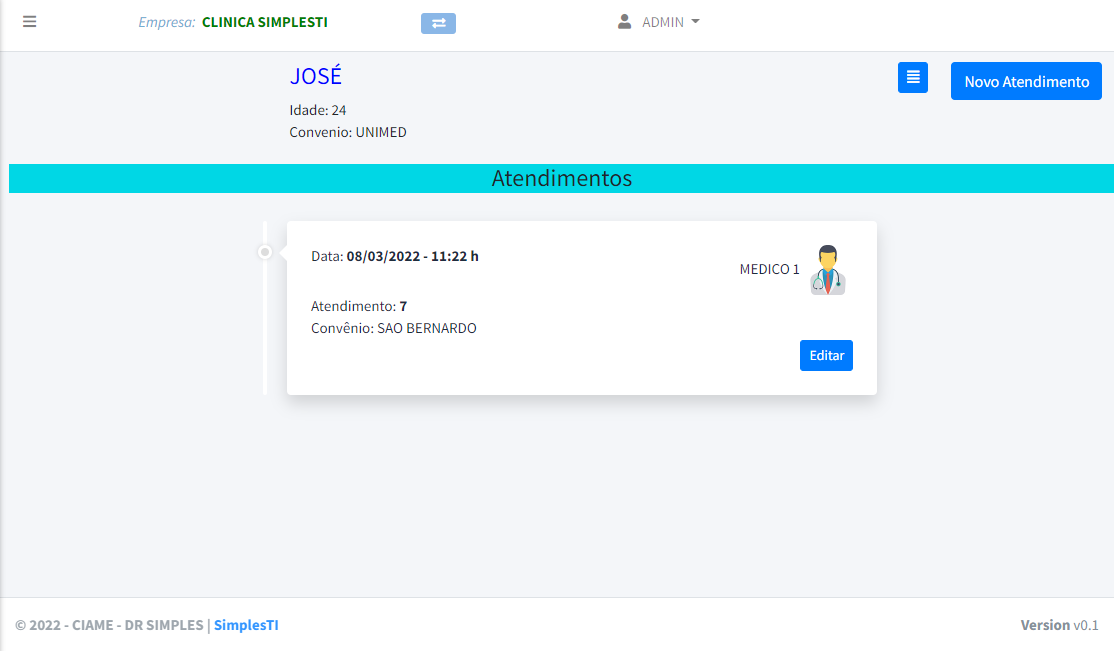
Task: Click the MEDICO 1 label
Action: [x=769, y=269]
